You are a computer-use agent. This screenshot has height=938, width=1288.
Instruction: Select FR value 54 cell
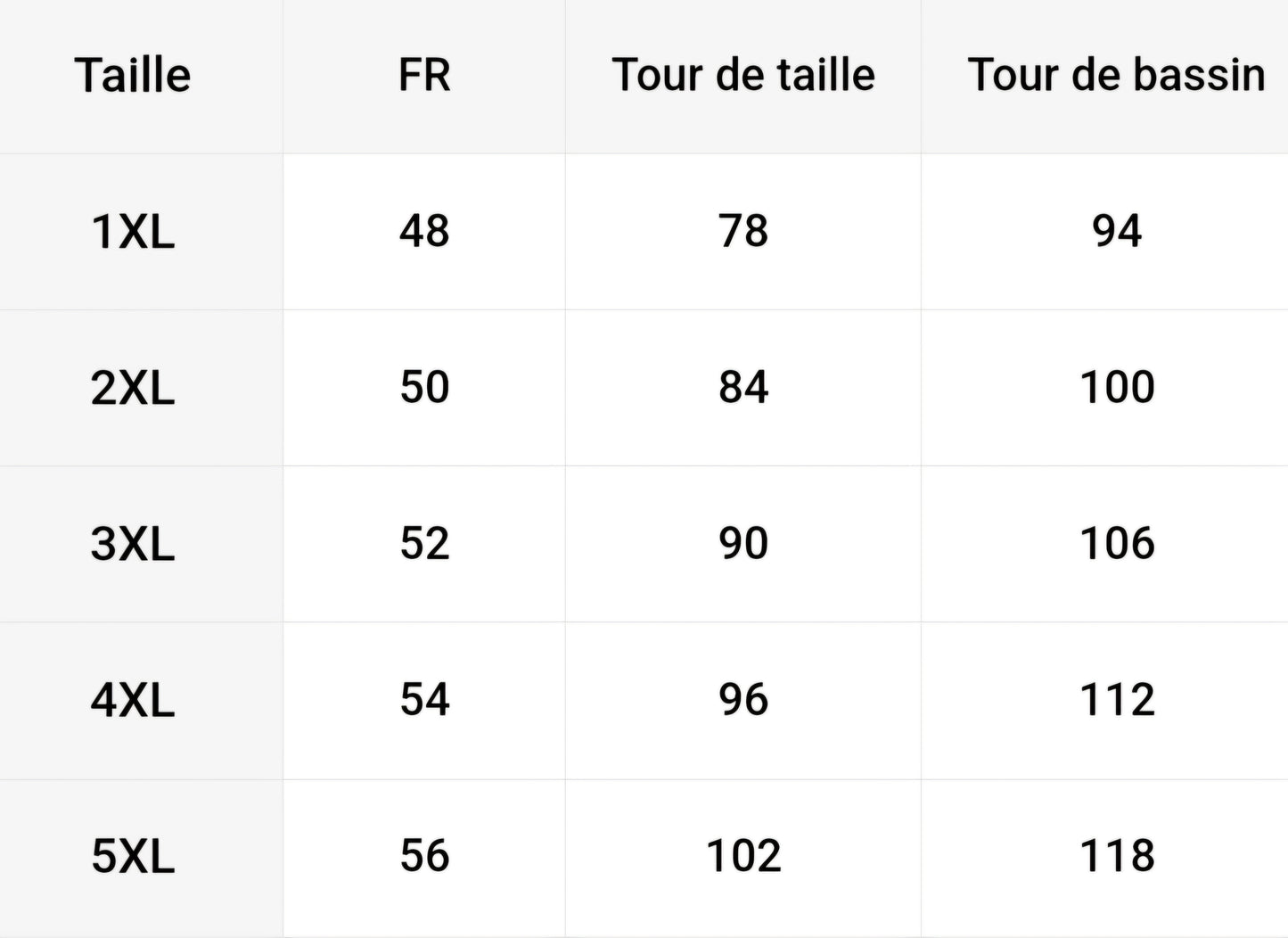pos(424,699)
